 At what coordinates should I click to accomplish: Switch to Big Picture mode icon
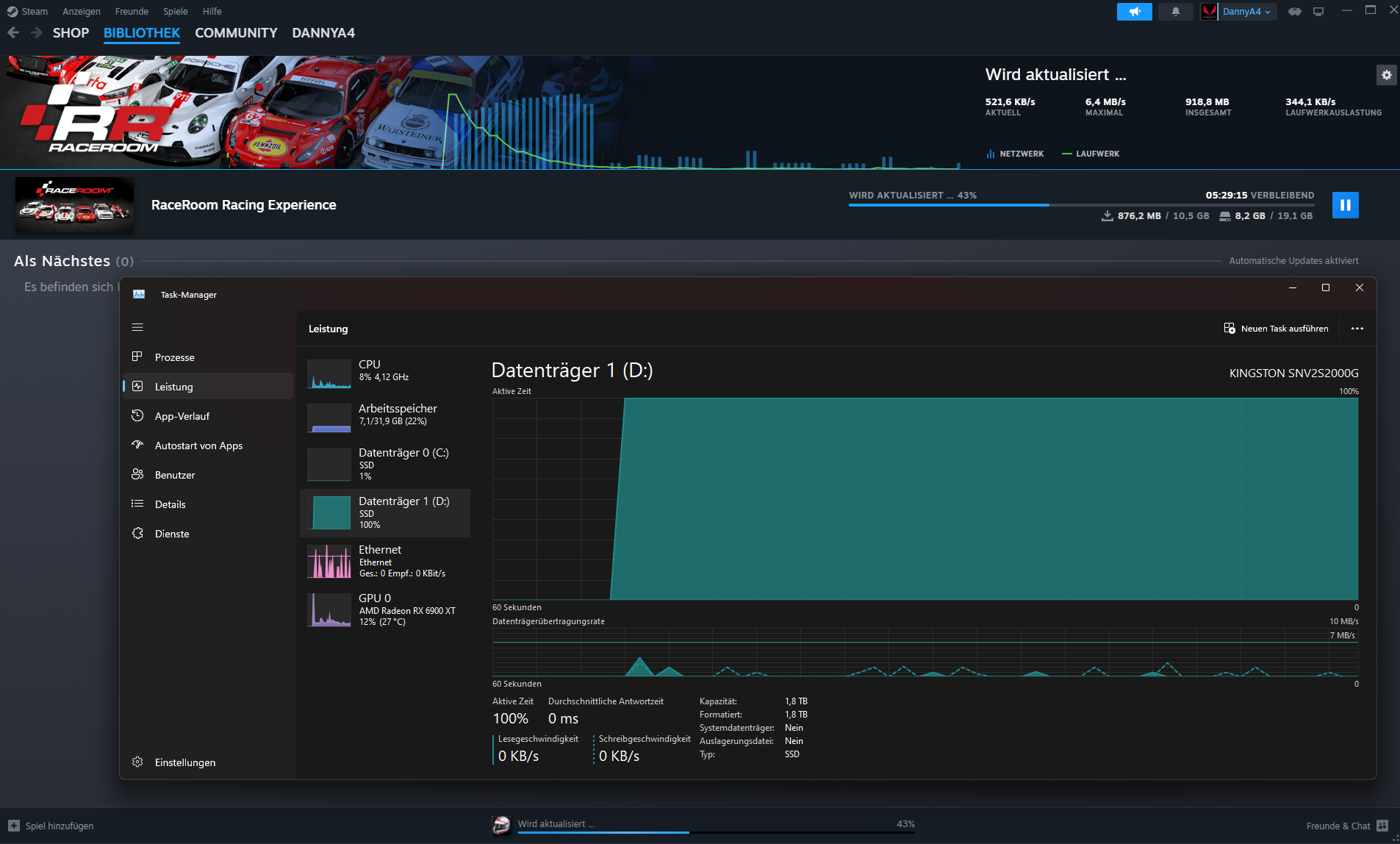(1318, 12)
